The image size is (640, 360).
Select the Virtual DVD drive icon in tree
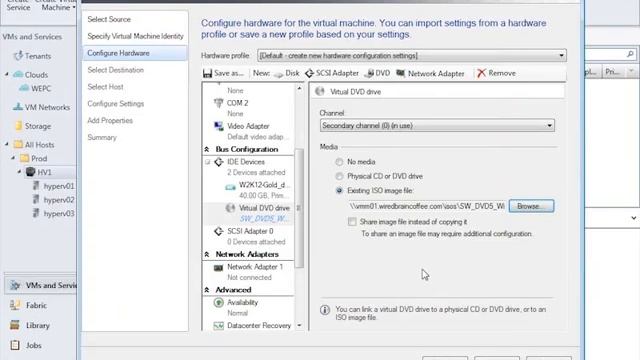230,208
